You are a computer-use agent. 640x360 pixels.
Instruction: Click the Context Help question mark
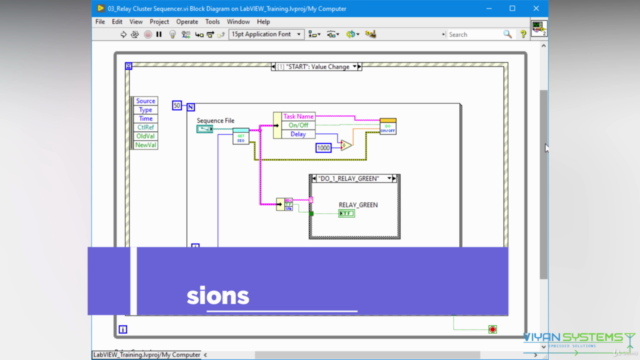(x=523, y=35)
